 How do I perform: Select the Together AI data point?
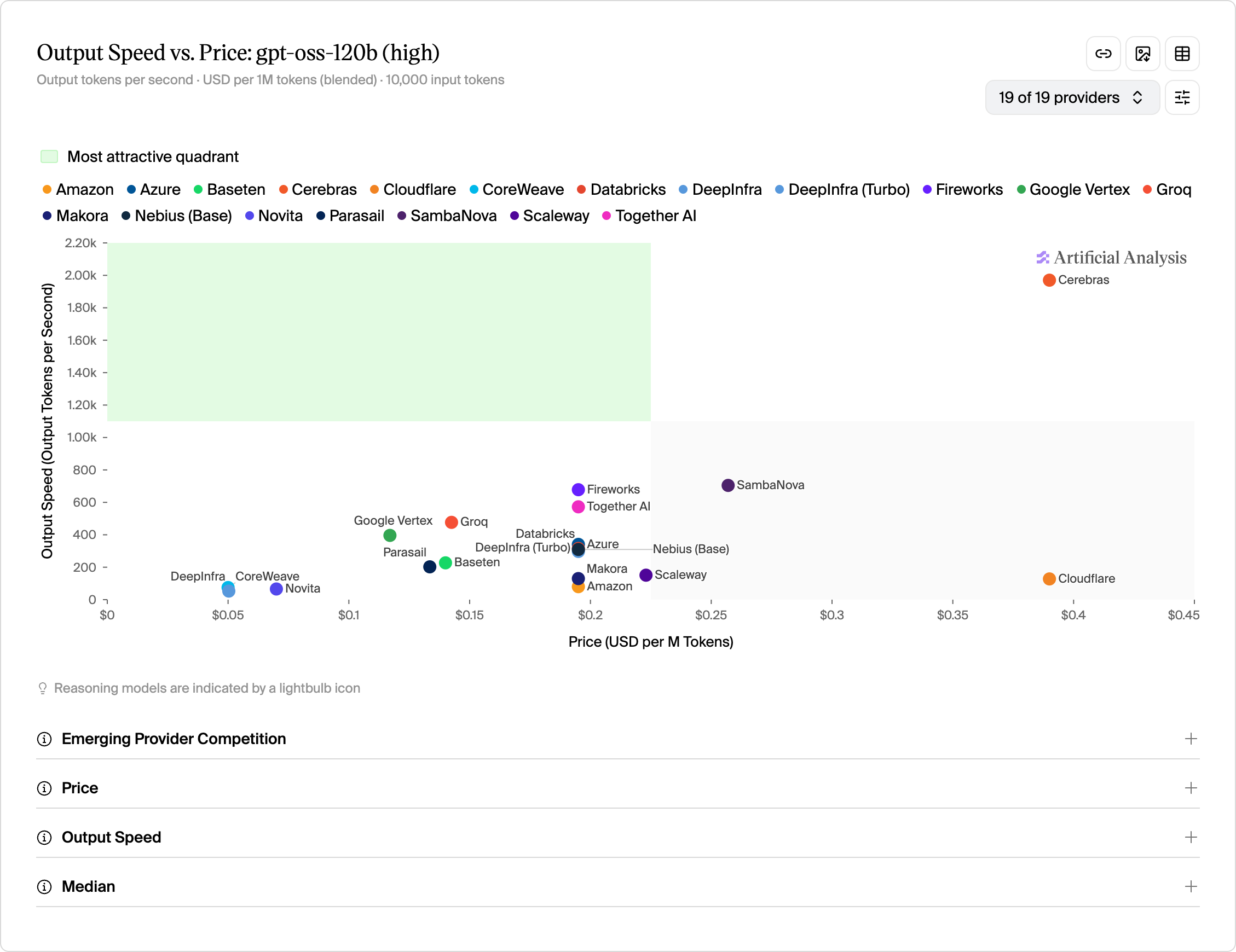578,507
